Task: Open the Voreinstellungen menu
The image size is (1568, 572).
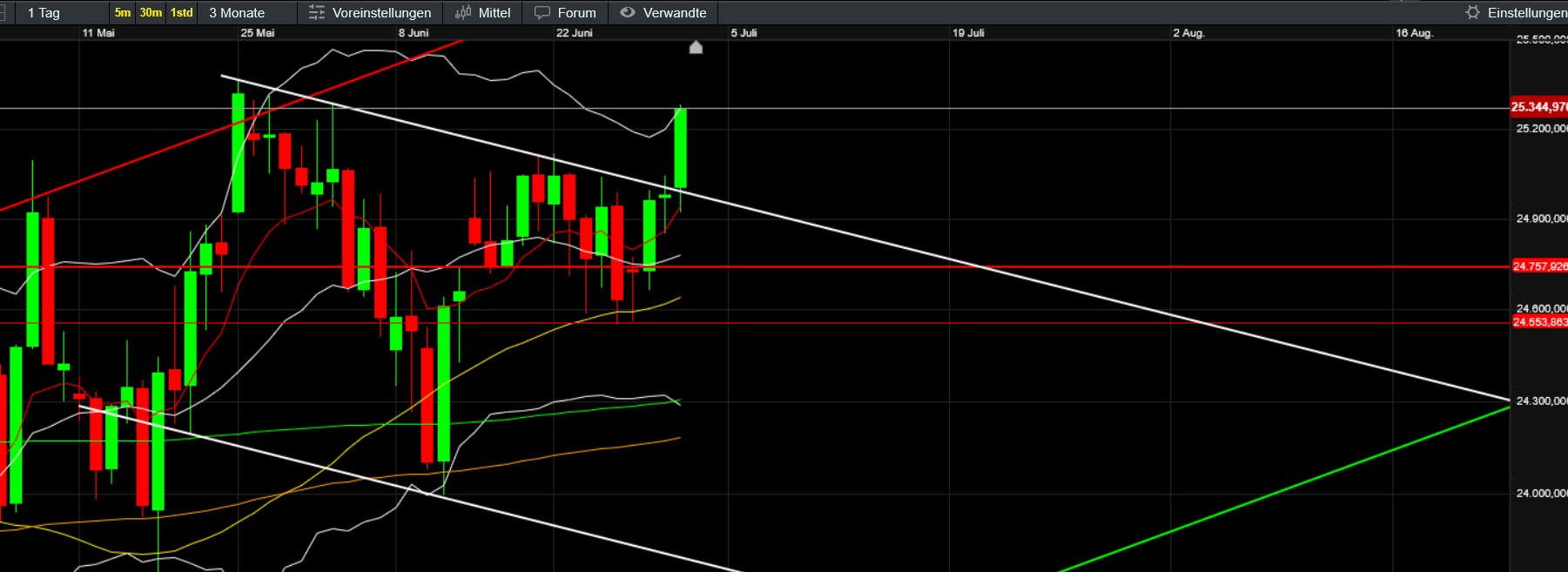Action: point(371,13)
